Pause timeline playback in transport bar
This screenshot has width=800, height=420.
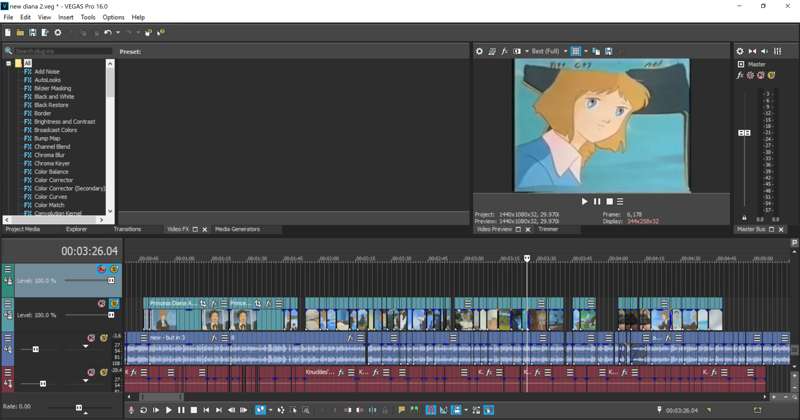coord(181,410)
